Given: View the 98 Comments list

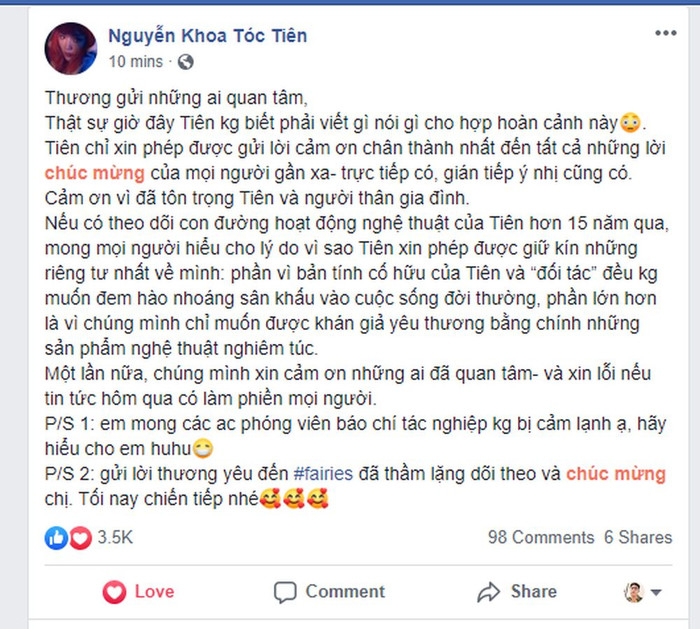Looking at the screenshot, I should [541, 537].
